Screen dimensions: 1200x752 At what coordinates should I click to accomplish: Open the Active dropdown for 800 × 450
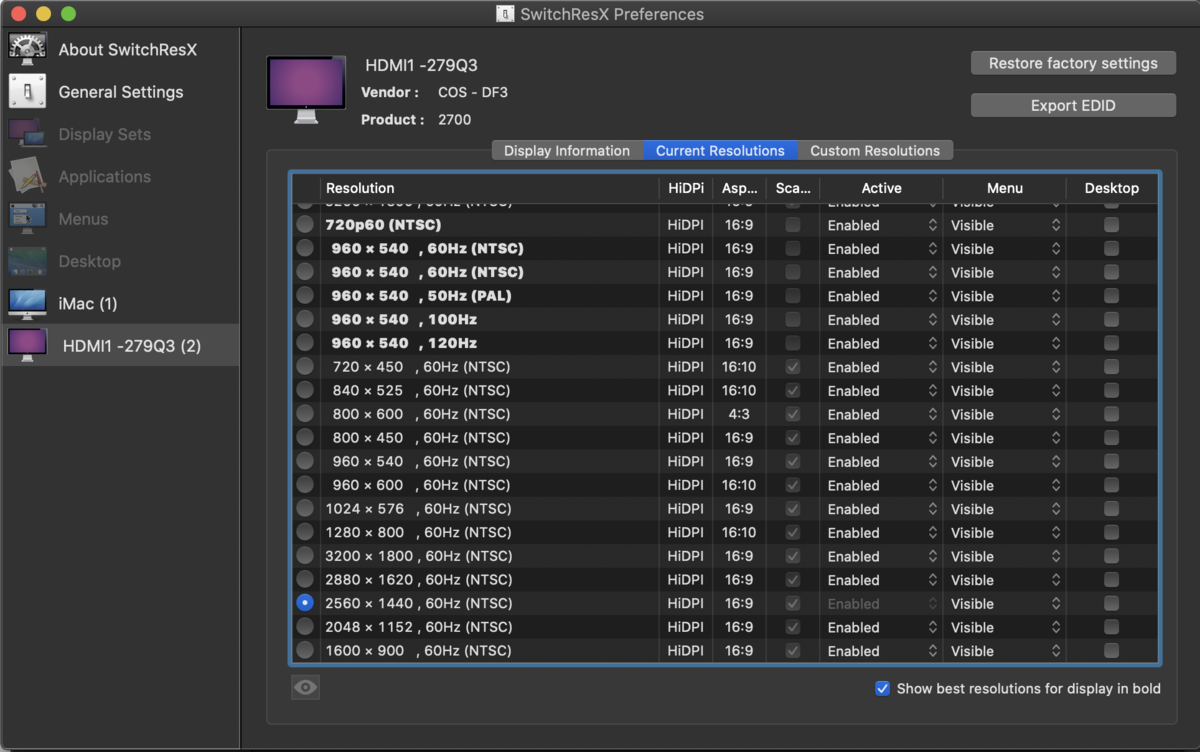click(881, 438)
